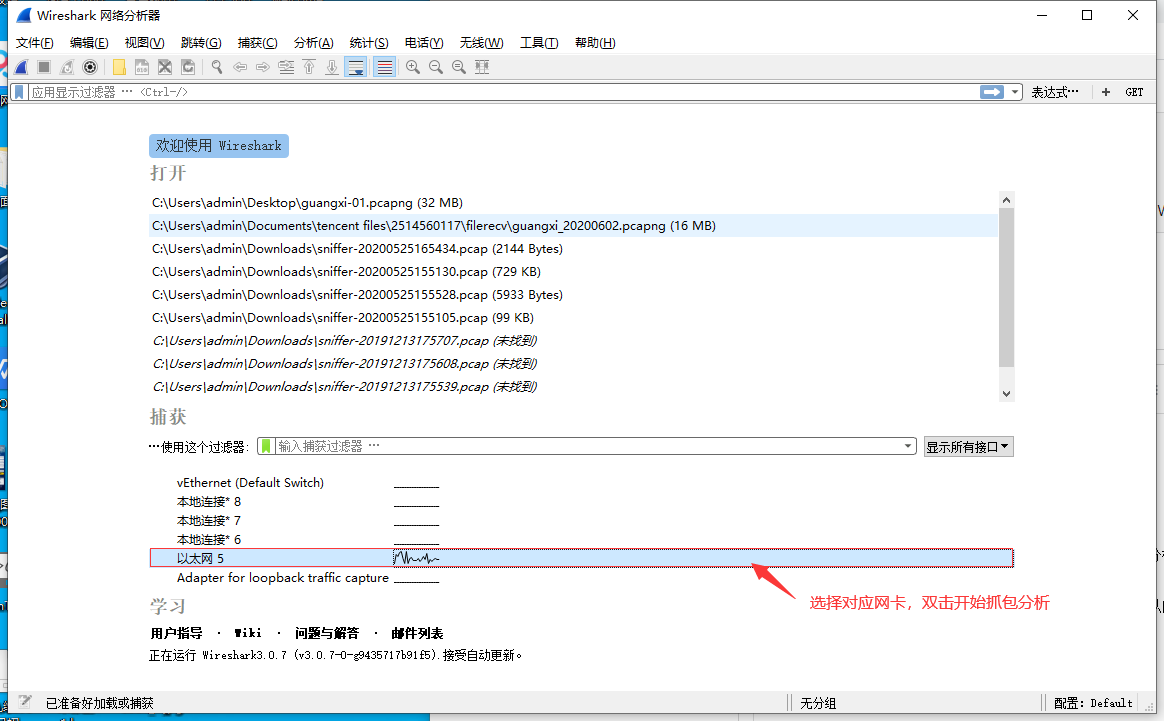Click the zoom in toolbar icon
Viewport: 1164px width, 721px height.
pos(413,68)
